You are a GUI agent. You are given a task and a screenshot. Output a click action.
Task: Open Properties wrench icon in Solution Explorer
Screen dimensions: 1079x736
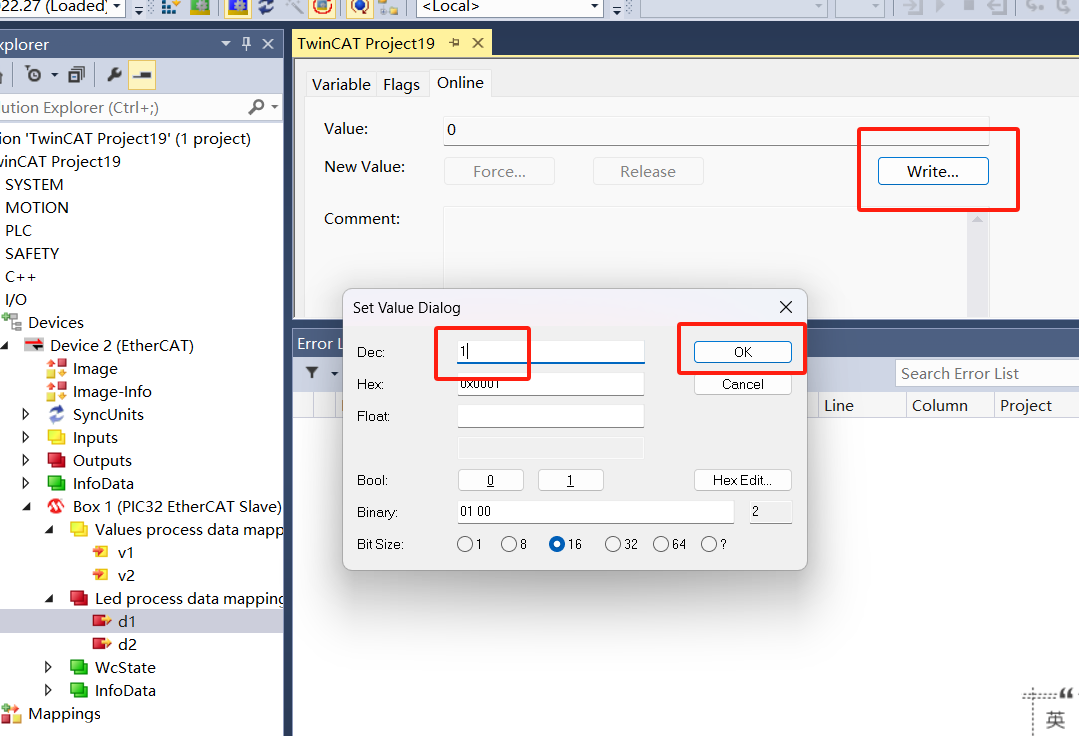coord(114,74)
